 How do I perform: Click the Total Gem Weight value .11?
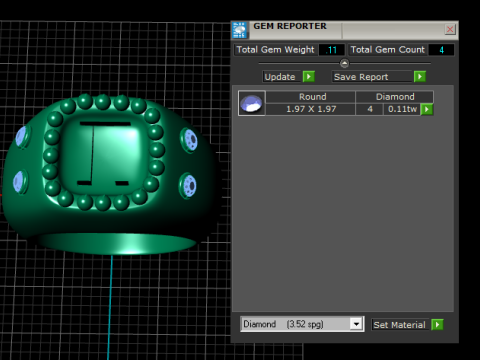(331, 50)
